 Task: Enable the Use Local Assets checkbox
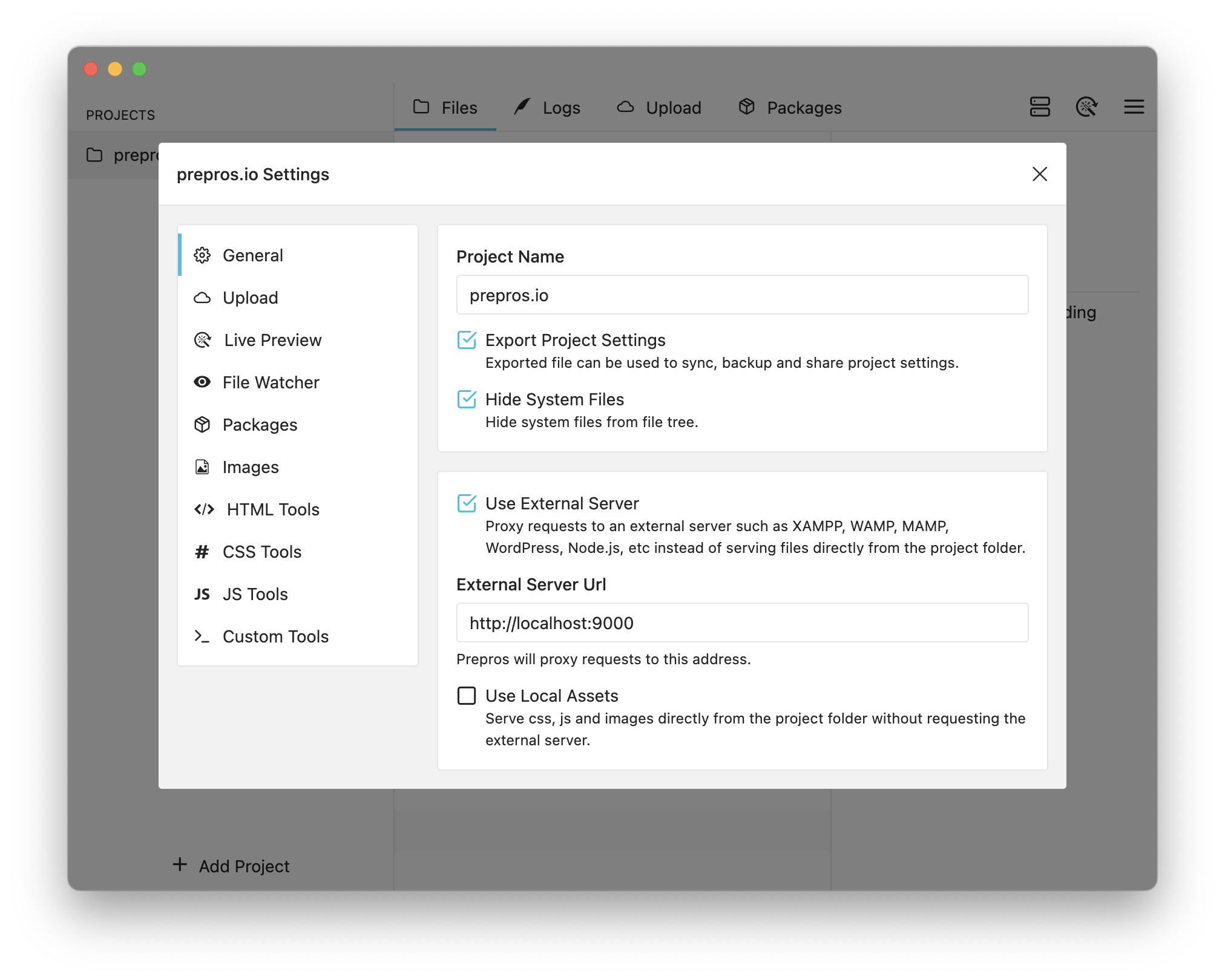pos(467,696)
